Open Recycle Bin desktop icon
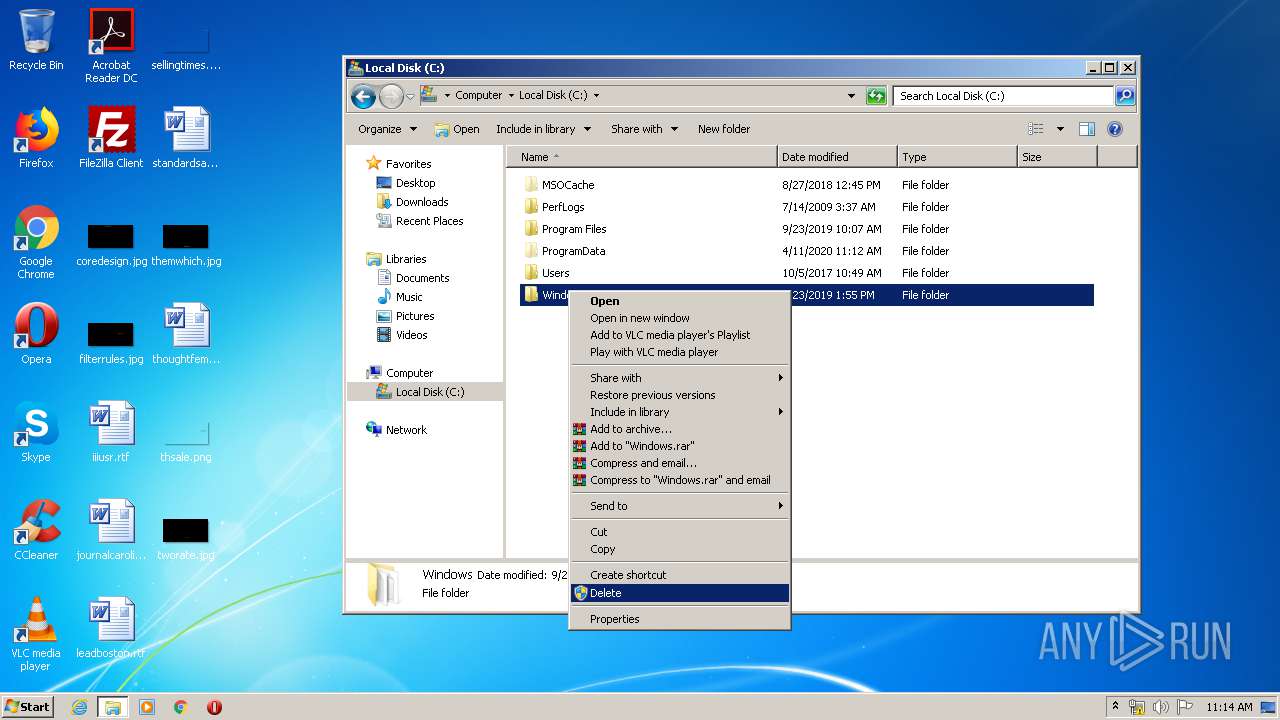1280x720 pixels. coord(36,41)
